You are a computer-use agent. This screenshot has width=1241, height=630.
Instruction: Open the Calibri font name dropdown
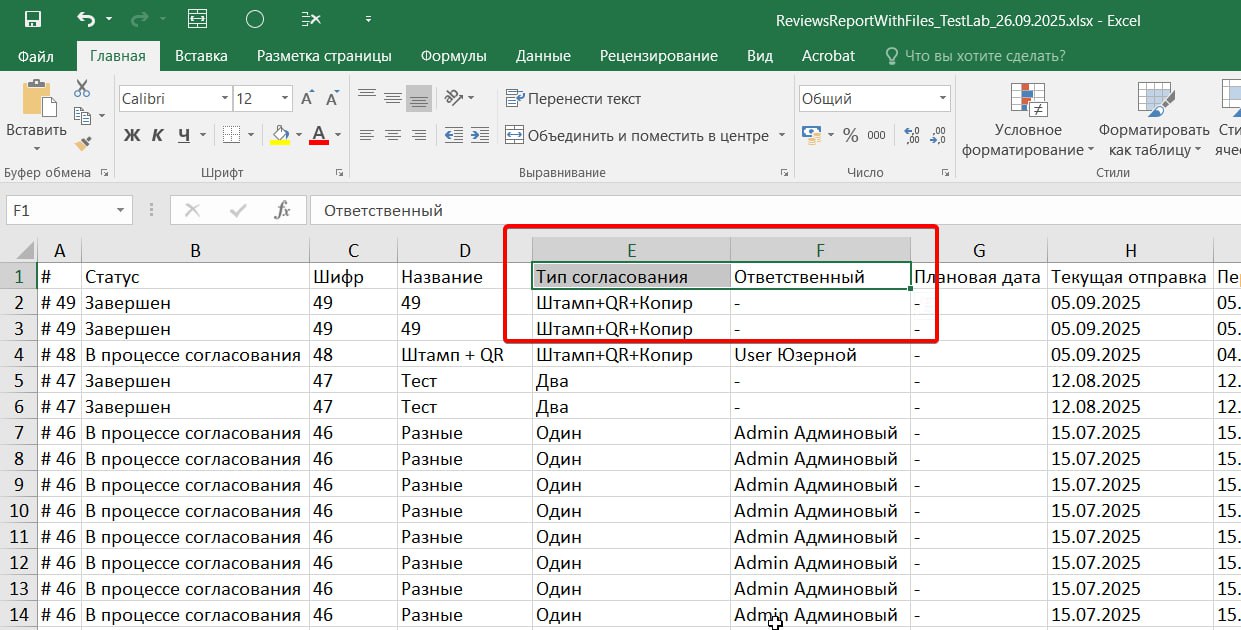click(225, 99)
